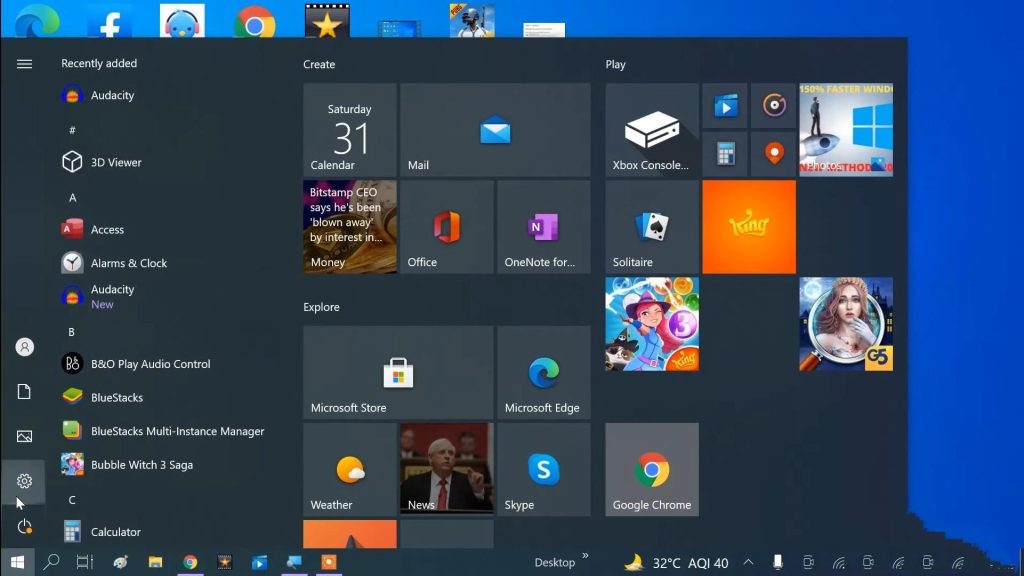Open the small Groove Music tile
Screen dimensions: 1024x576
pos(774,106)
